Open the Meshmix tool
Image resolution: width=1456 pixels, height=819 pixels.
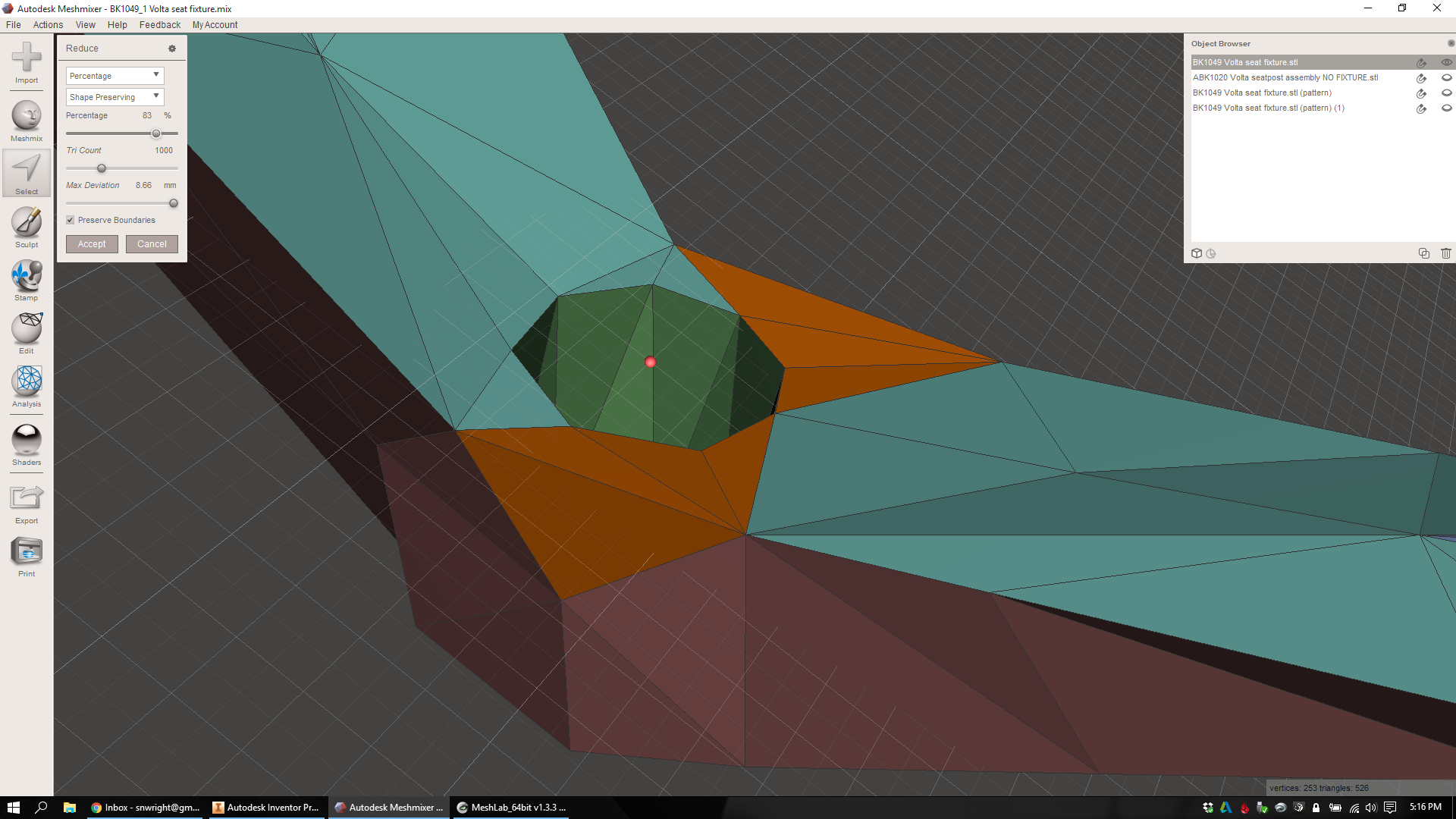pos(27,121)
